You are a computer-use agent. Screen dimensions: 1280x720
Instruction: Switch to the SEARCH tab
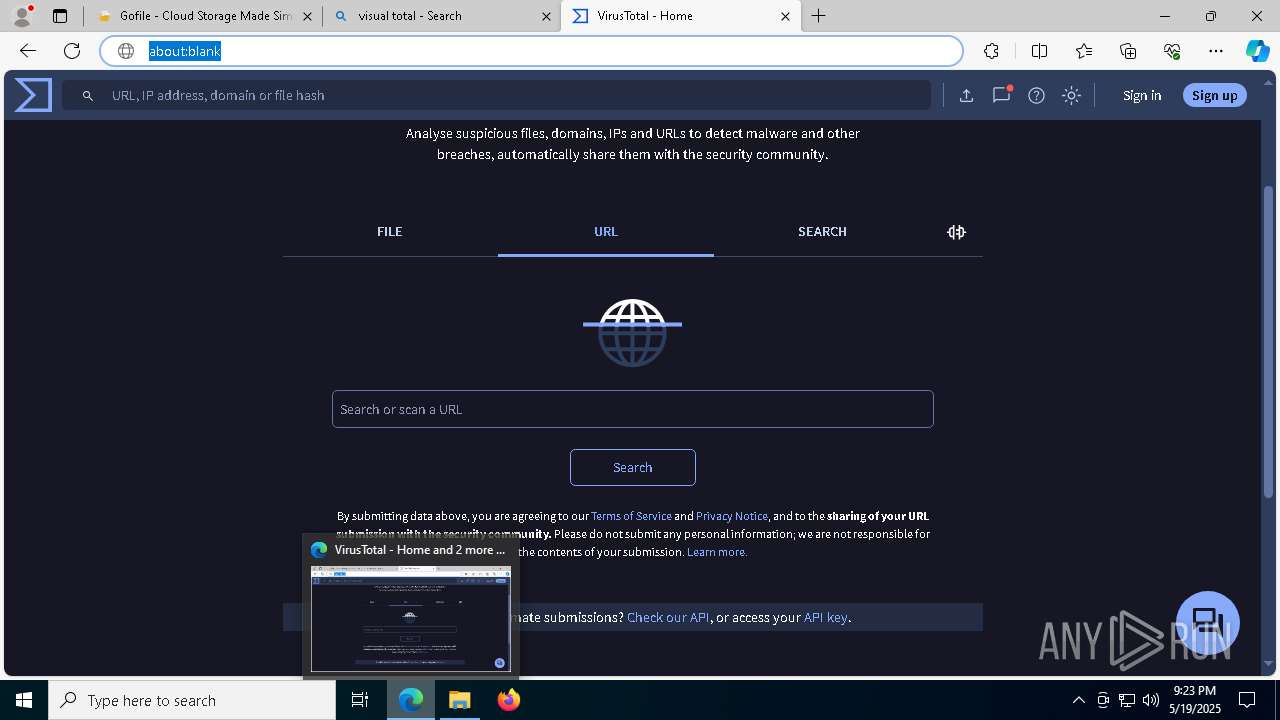pos(822,231)
